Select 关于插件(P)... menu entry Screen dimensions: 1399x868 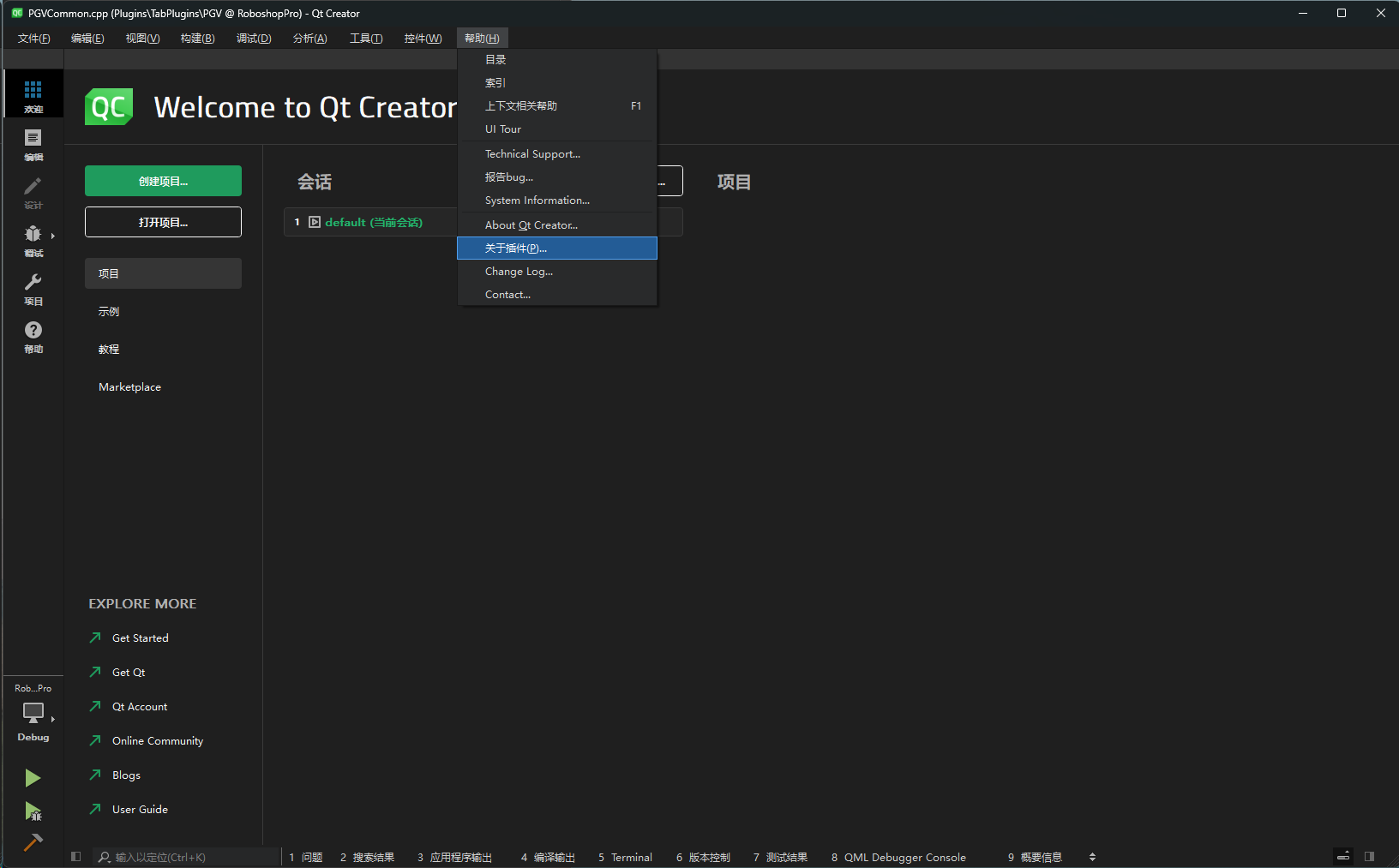point(557,248)
